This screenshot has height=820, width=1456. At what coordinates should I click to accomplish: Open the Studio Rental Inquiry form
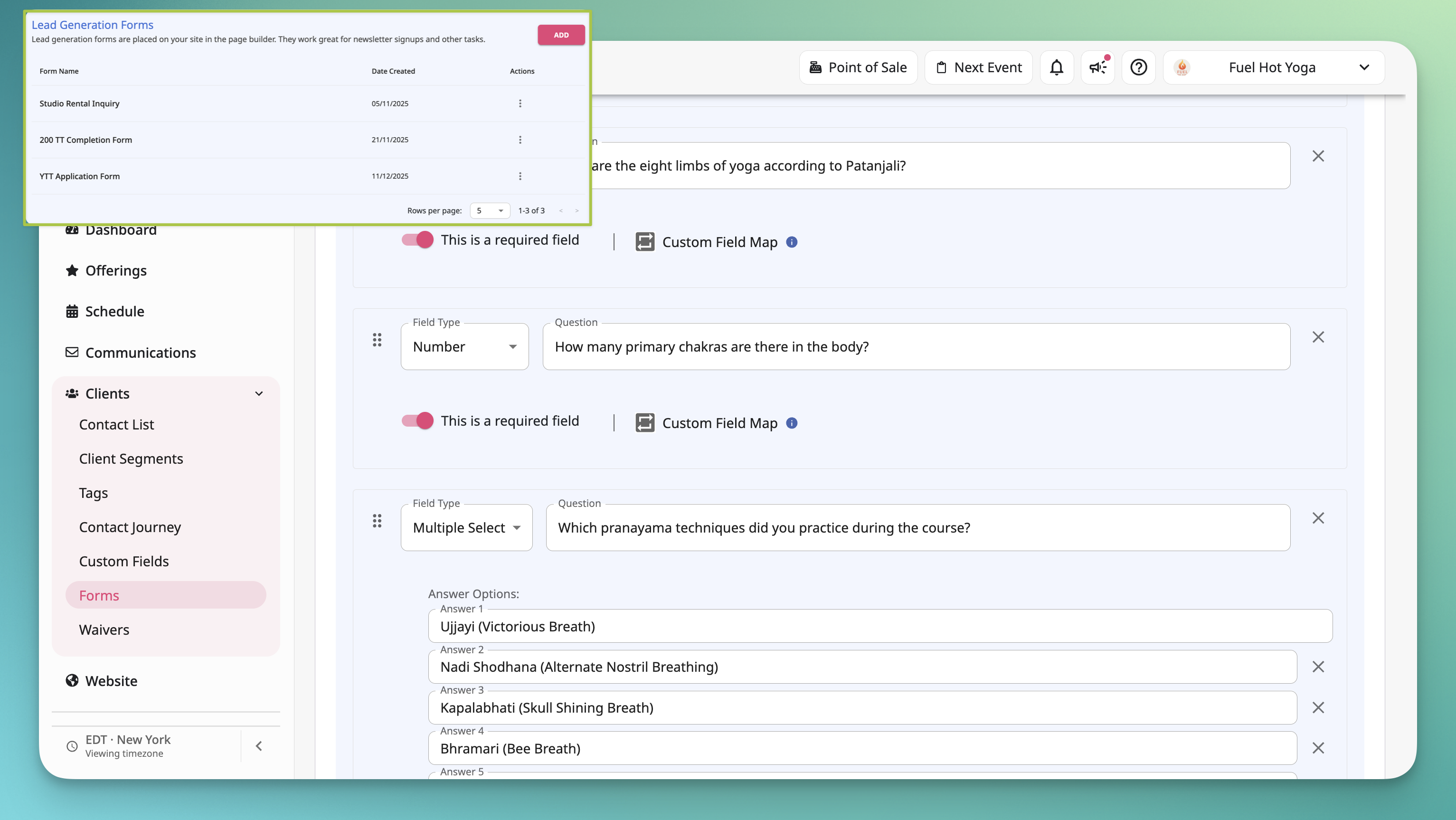pos(79,104)
